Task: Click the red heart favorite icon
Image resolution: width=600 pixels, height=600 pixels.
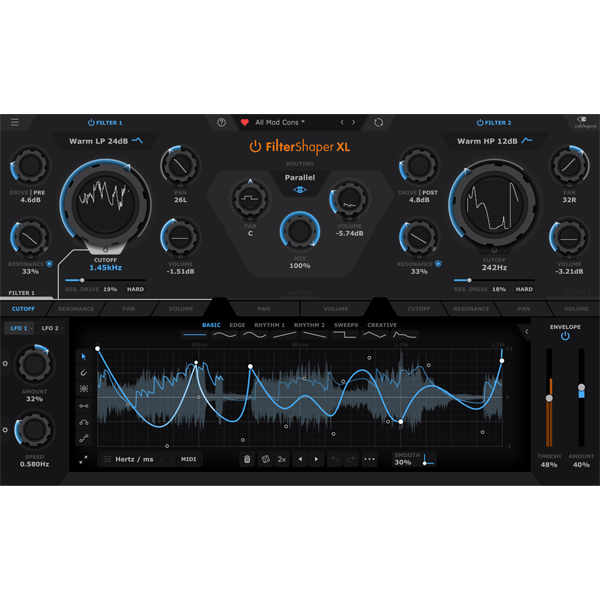Action: pyautogui.click(x=245, y=122)
